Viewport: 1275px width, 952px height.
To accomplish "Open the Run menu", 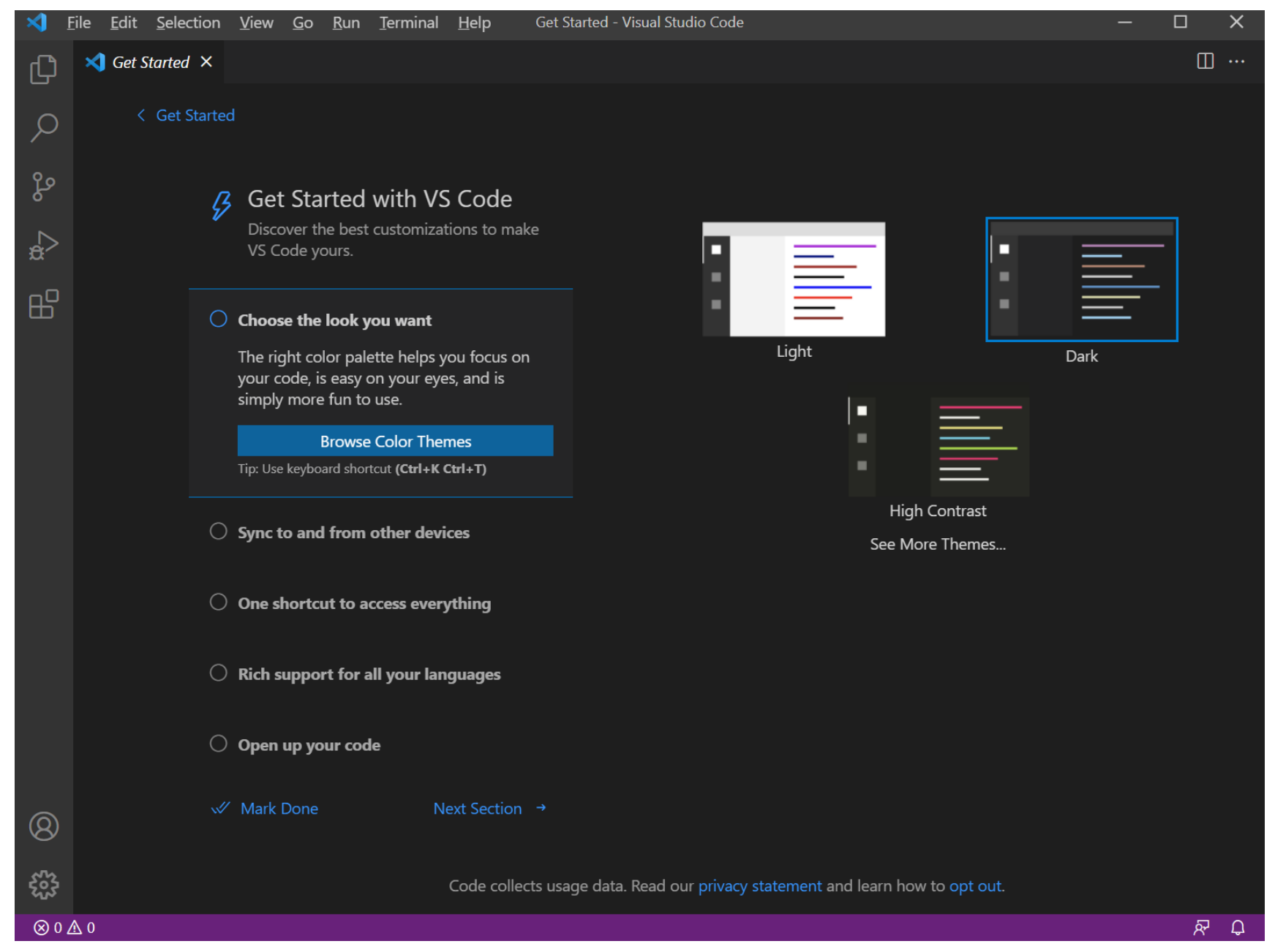I will (346, 23).
